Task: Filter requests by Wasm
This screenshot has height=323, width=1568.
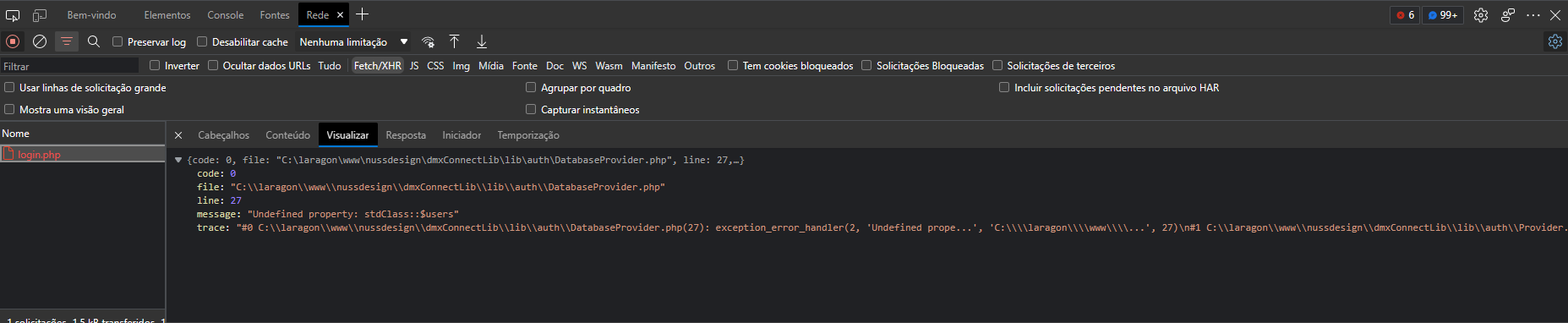Action: pyautogui.click(x=609, y=66)
